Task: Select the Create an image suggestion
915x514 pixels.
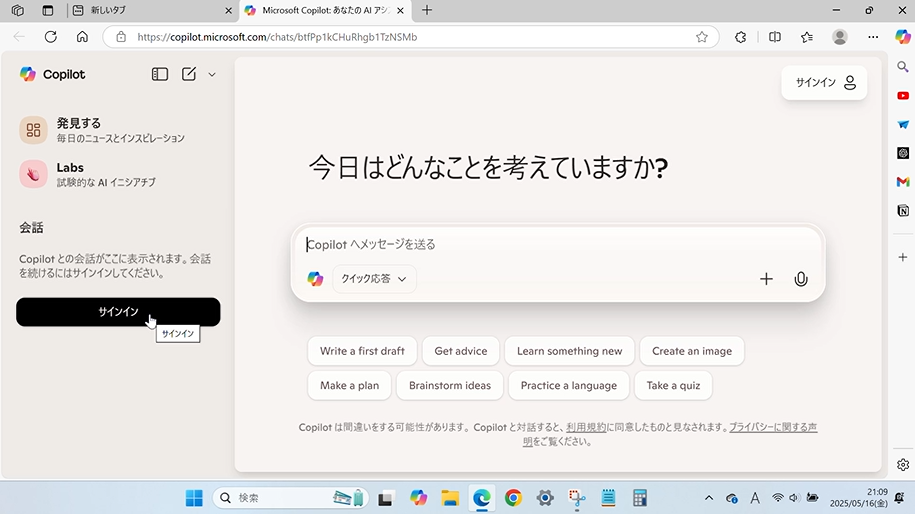Action: (x=691, y=351)
